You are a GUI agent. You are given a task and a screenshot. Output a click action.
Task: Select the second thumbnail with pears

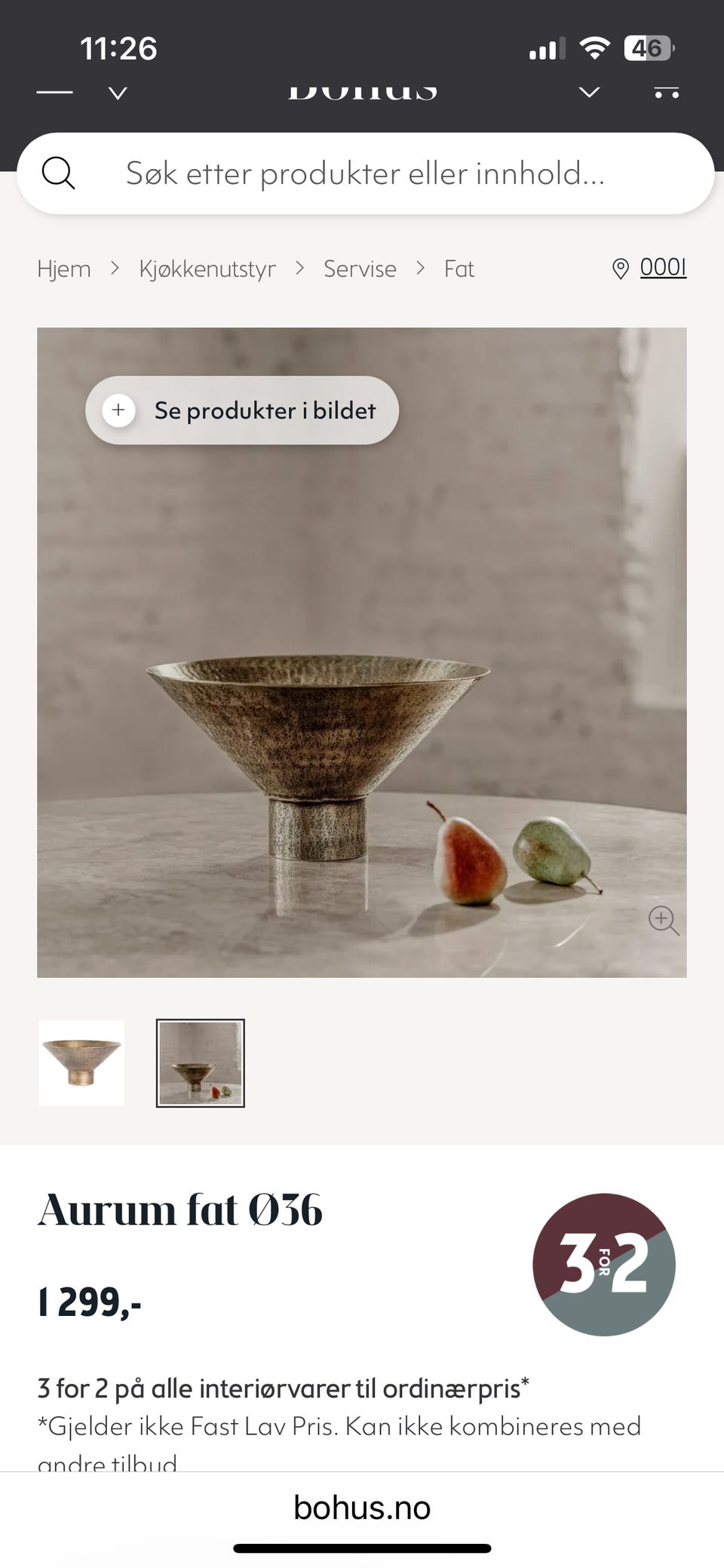click(200, 1063)
